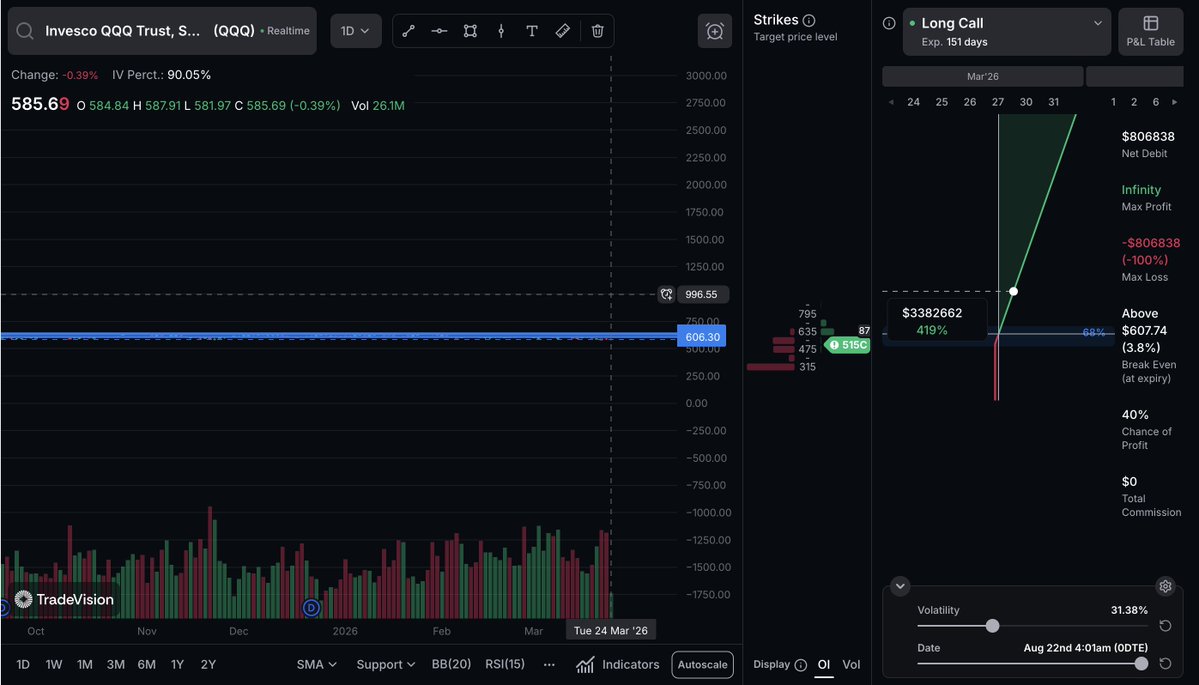Screen dimensions: 1199x685
Task: Open the 1D interval dropdown
Action: [356, 31]
